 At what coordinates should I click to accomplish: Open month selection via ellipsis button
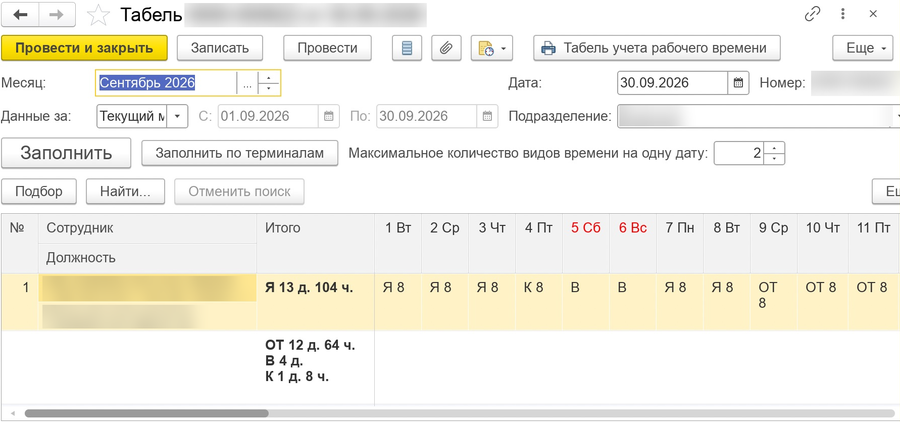click(247, 83)
